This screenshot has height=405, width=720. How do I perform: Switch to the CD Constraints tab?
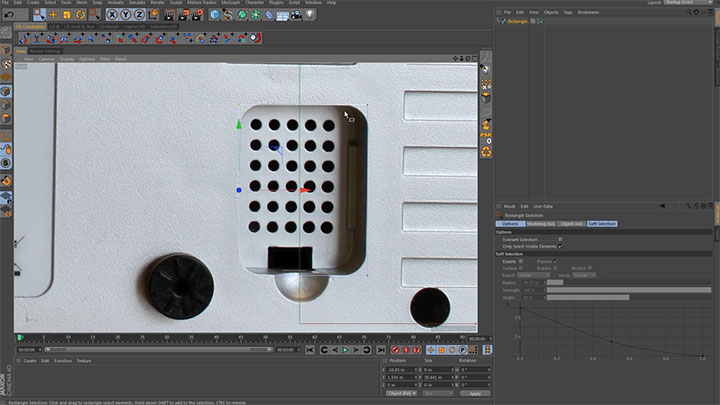pyautogui.click(x=31, y=27)
